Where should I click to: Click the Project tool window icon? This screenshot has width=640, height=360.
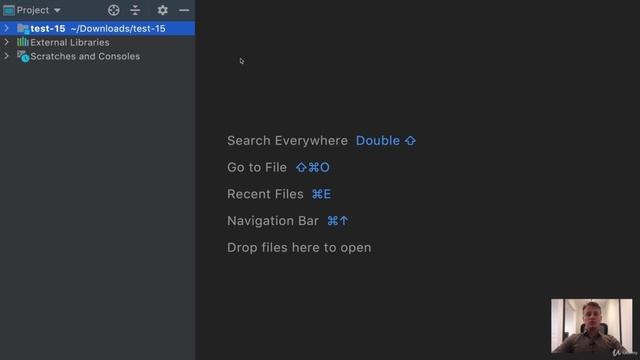click(9, 10)
